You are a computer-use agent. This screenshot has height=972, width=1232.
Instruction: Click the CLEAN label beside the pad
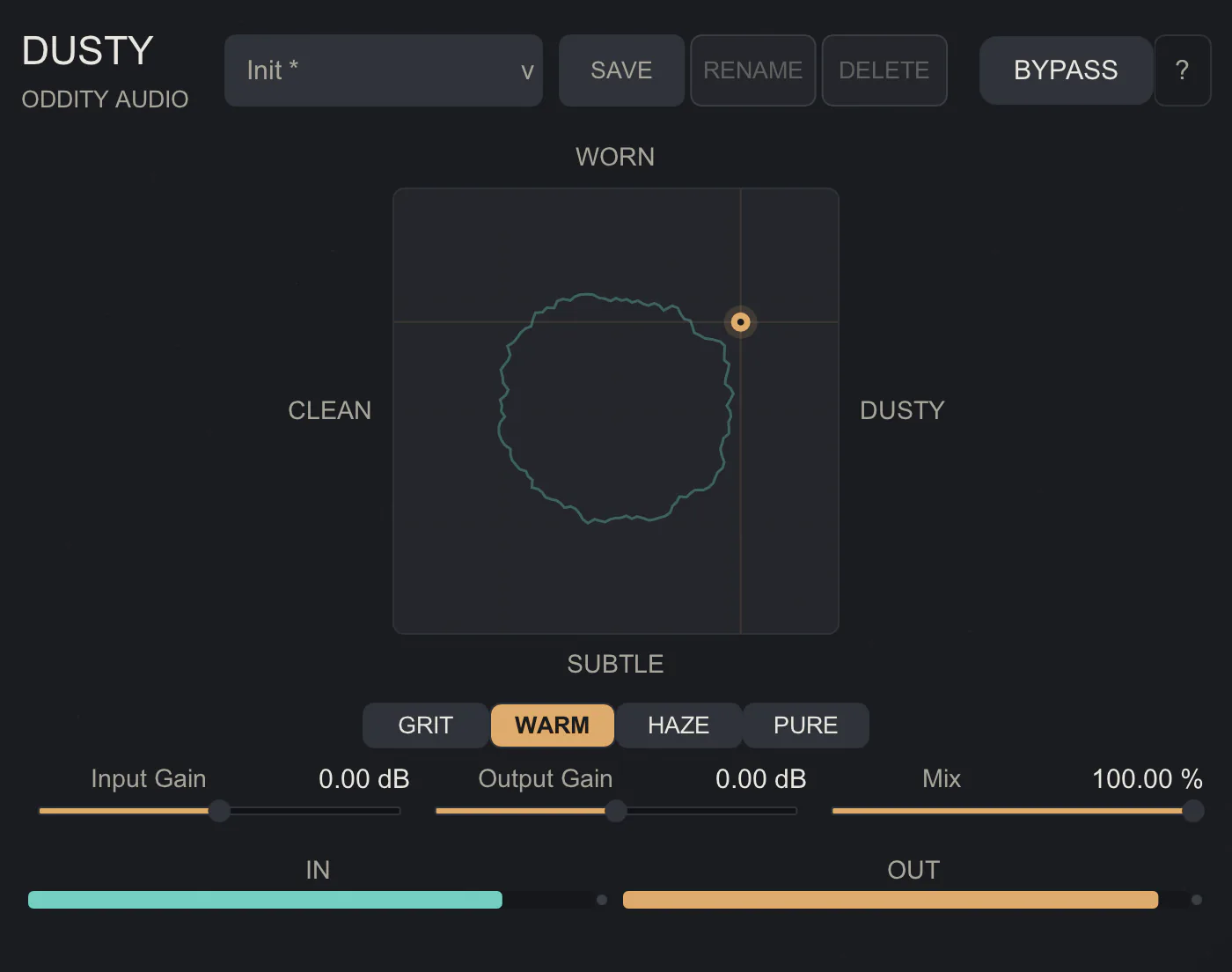pyautogui.click(x=330, y=410)
